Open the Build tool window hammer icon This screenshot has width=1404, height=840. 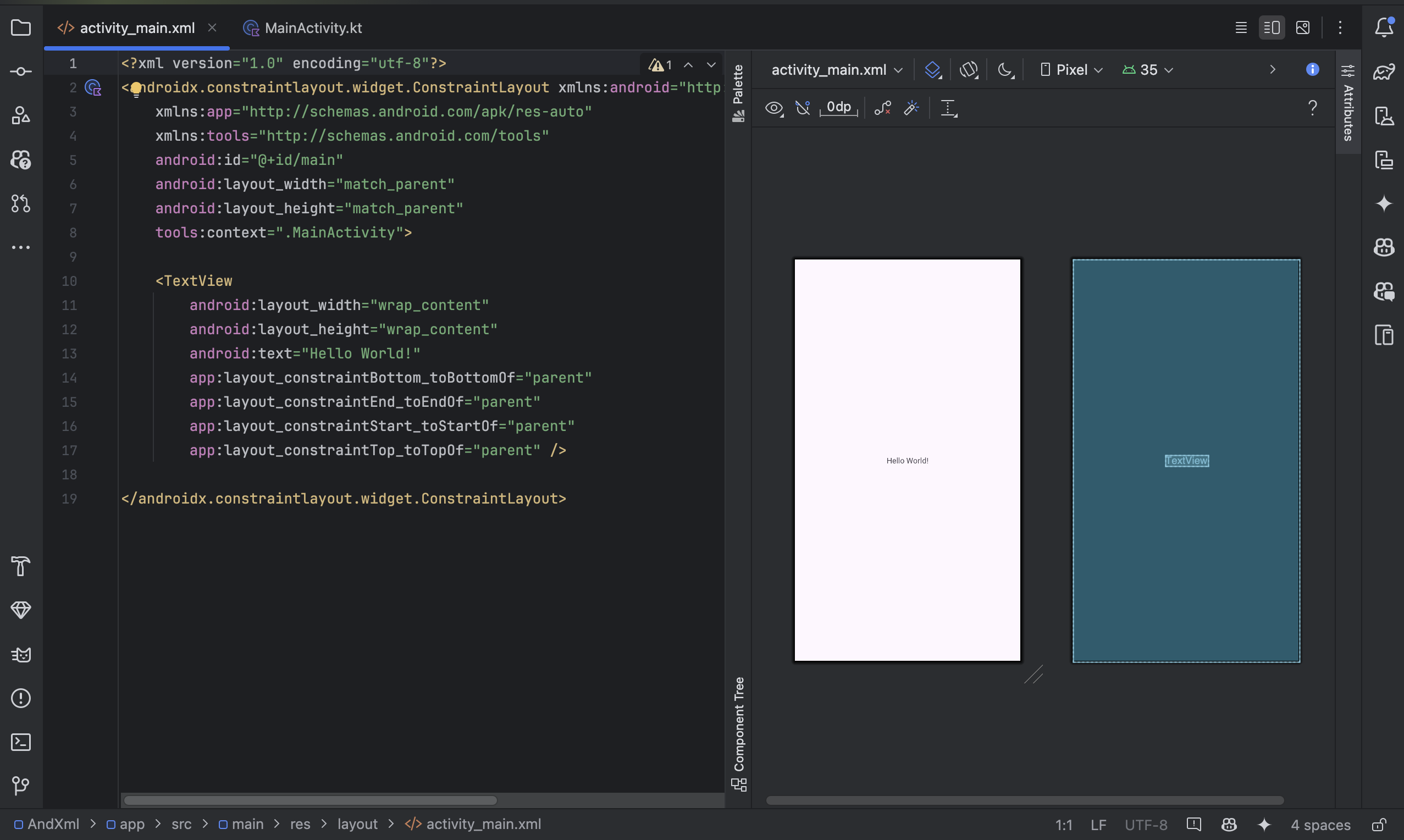coord(21,567)
